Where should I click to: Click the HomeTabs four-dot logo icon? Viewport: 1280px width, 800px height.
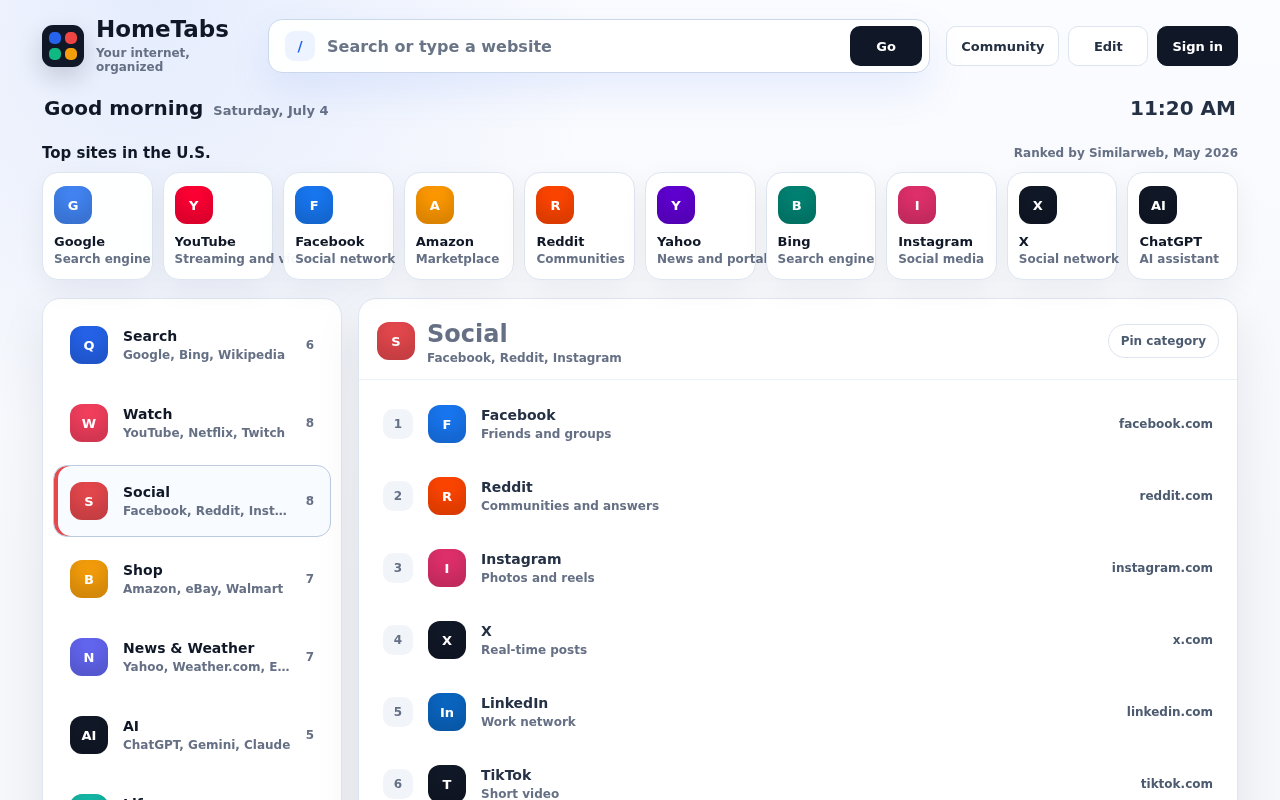click(x=63, y=46)
